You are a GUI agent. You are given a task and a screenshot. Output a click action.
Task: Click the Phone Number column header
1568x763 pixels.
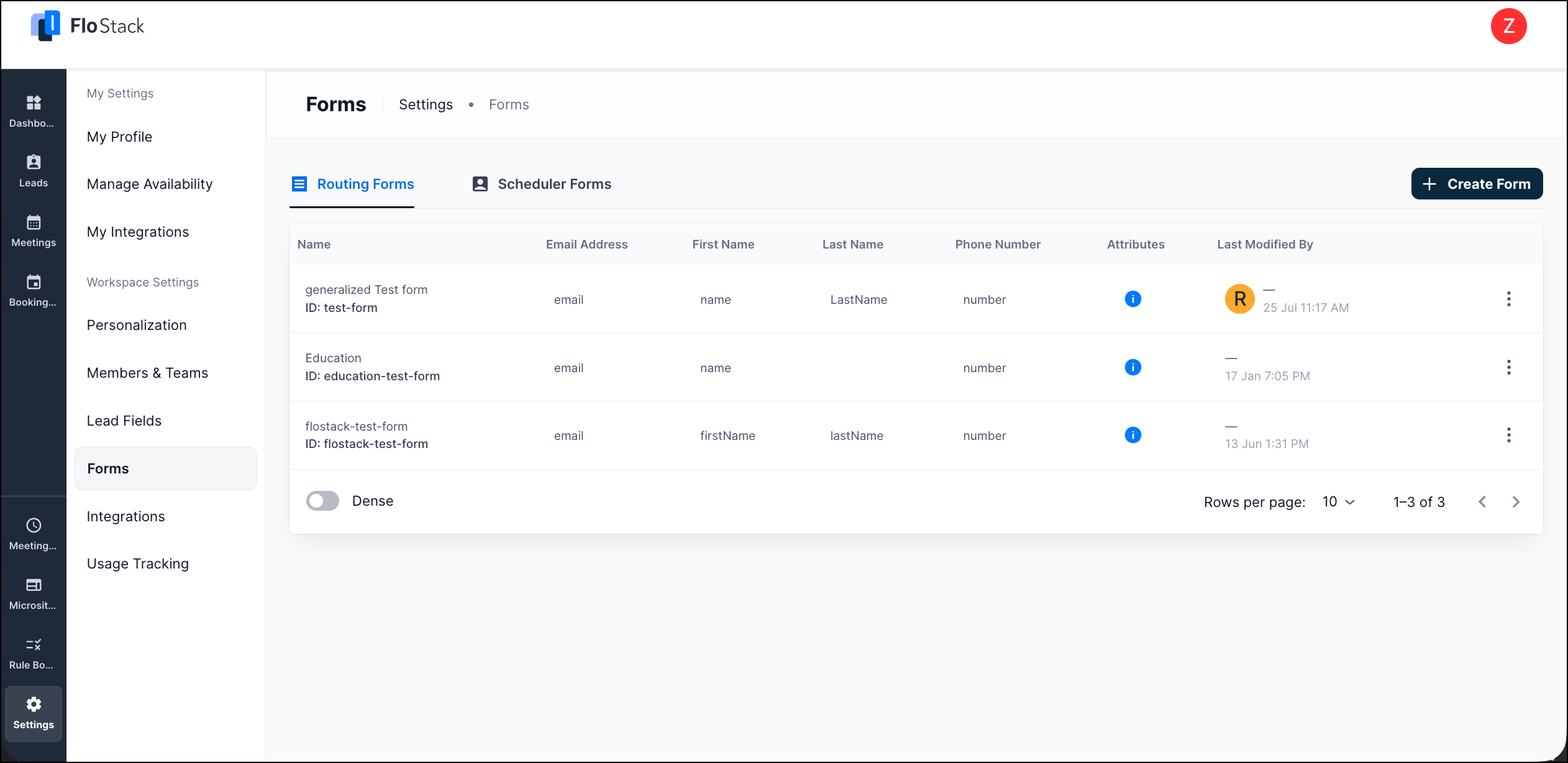[998, 244]
